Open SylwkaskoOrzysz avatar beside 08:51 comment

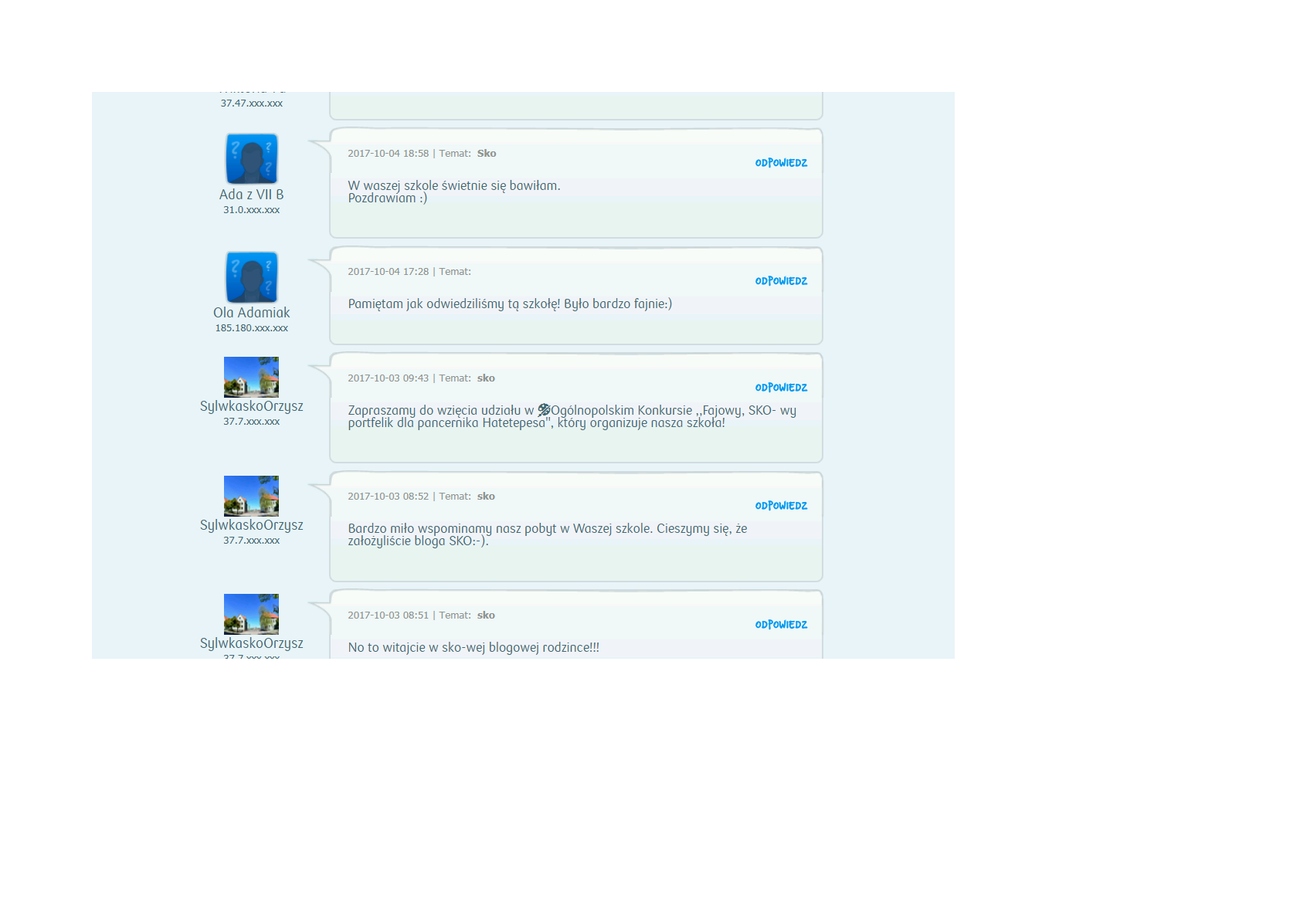click(251, 614)
